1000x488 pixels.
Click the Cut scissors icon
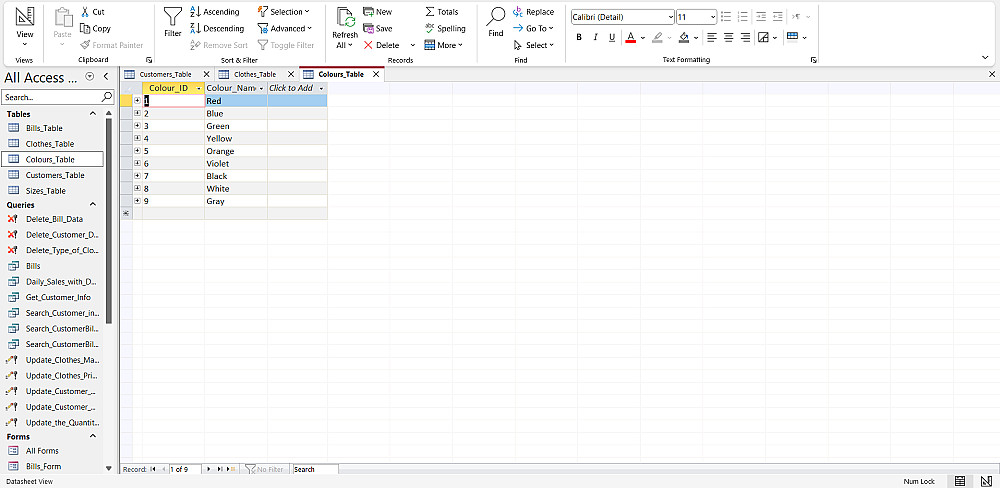click(85, 12)
